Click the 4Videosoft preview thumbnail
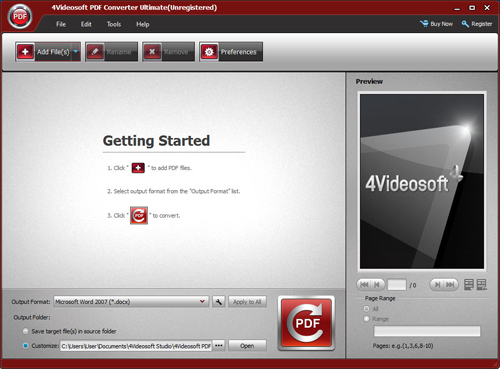Image resolution: width=500 pixels, height=369 pixels. pyautogui.click(x=422, y=181)
